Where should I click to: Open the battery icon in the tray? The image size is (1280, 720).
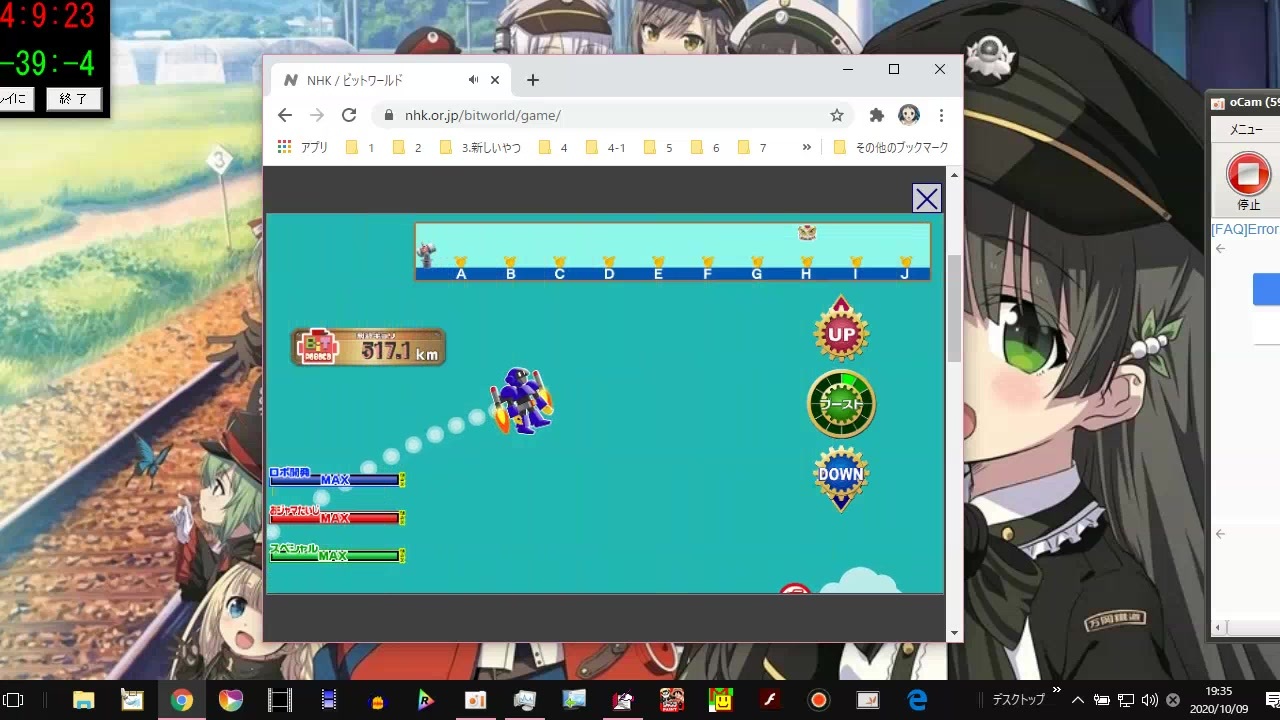1101,700
